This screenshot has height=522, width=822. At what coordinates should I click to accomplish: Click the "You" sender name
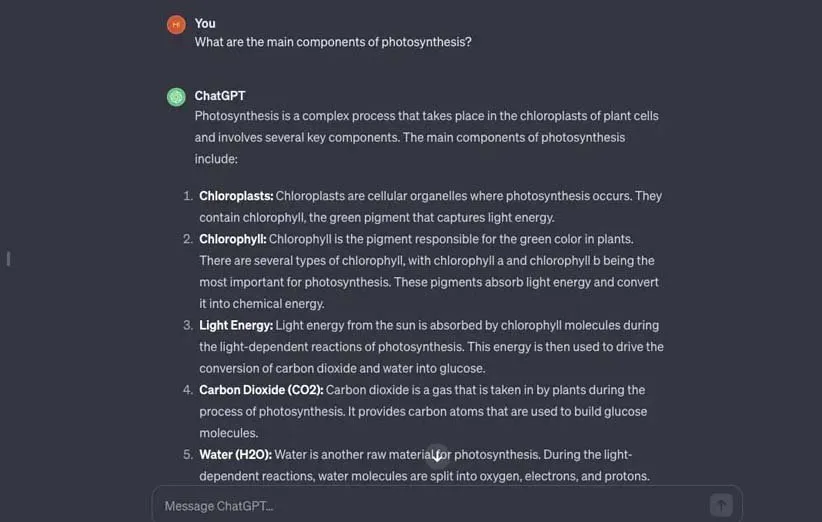[205, 23]
